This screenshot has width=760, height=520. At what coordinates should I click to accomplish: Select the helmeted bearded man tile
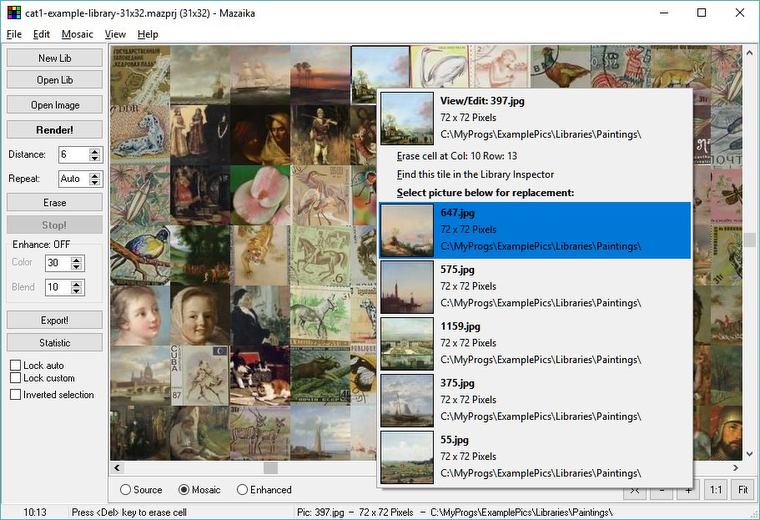726,433
